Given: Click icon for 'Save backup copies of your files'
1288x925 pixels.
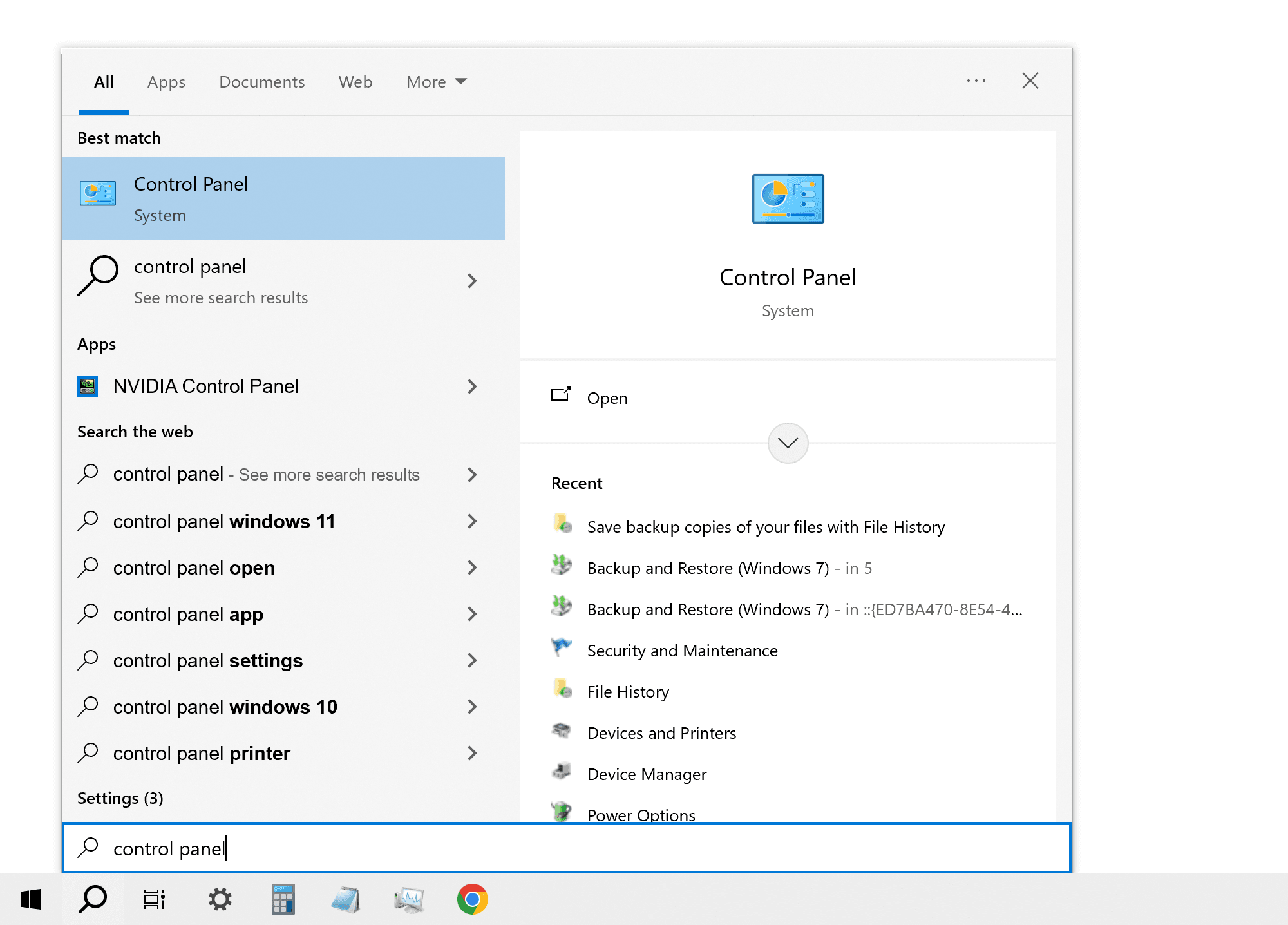Looking at the screenshot, I should tap(562, 523).
